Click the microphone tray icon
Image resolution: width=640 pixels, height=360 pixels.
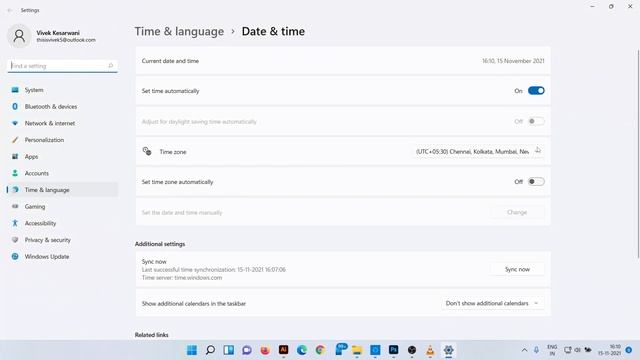tap(536, 350)
